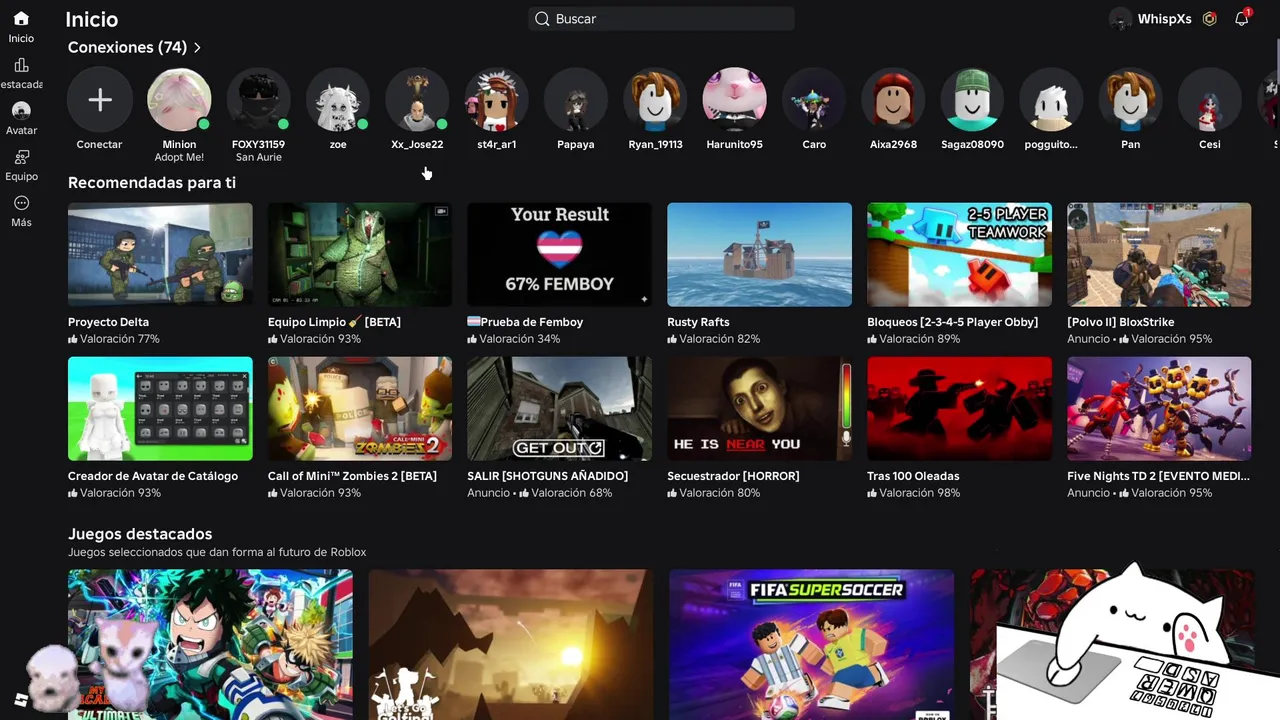The image size is (1280, 720).
Task: Open the My Hero Academia featured game
Action: coord(210,645)
